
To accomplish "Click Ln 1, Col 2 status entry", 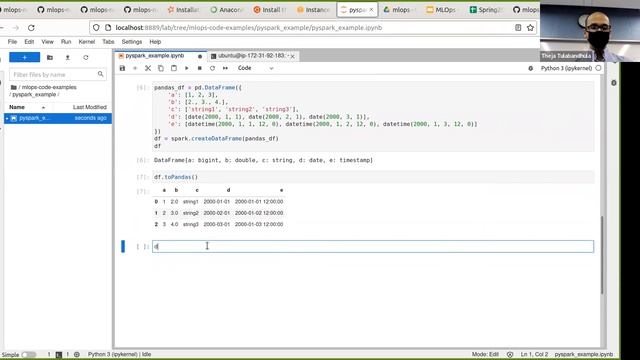I will point(534,354).
